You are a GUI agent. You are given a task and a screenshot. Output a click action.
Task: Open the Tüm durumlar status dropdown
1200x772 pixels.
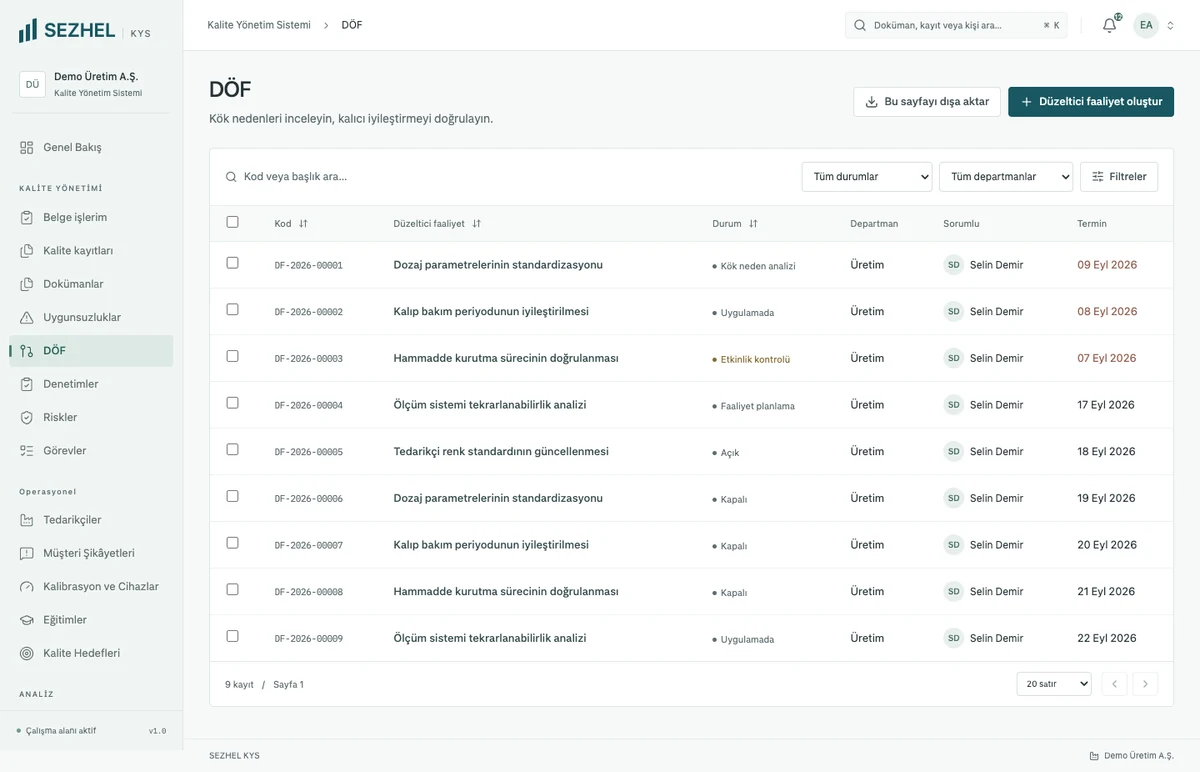coord(867,177)
